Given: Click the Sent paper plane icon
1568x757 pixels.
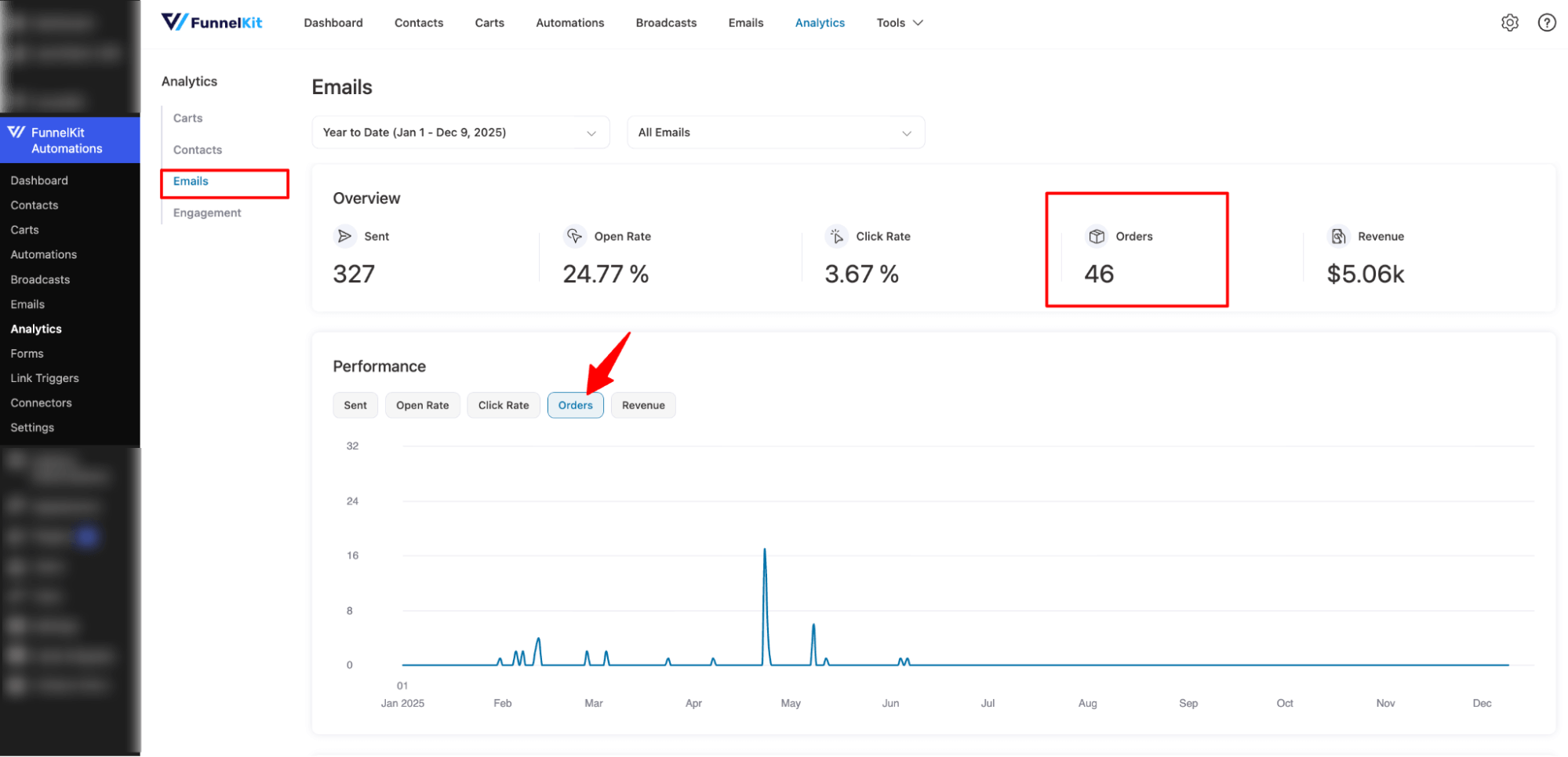Looking at the screenshot, I should click(344, 236).
